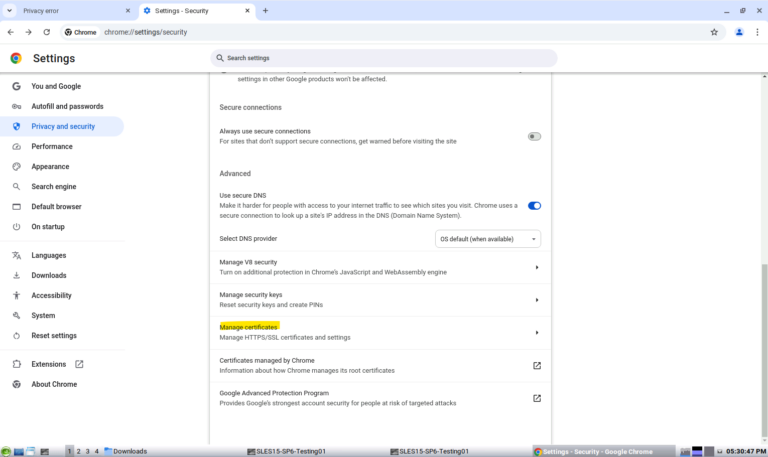
Task: Enable Always use secure connections toggle
Action: [534, 137]
